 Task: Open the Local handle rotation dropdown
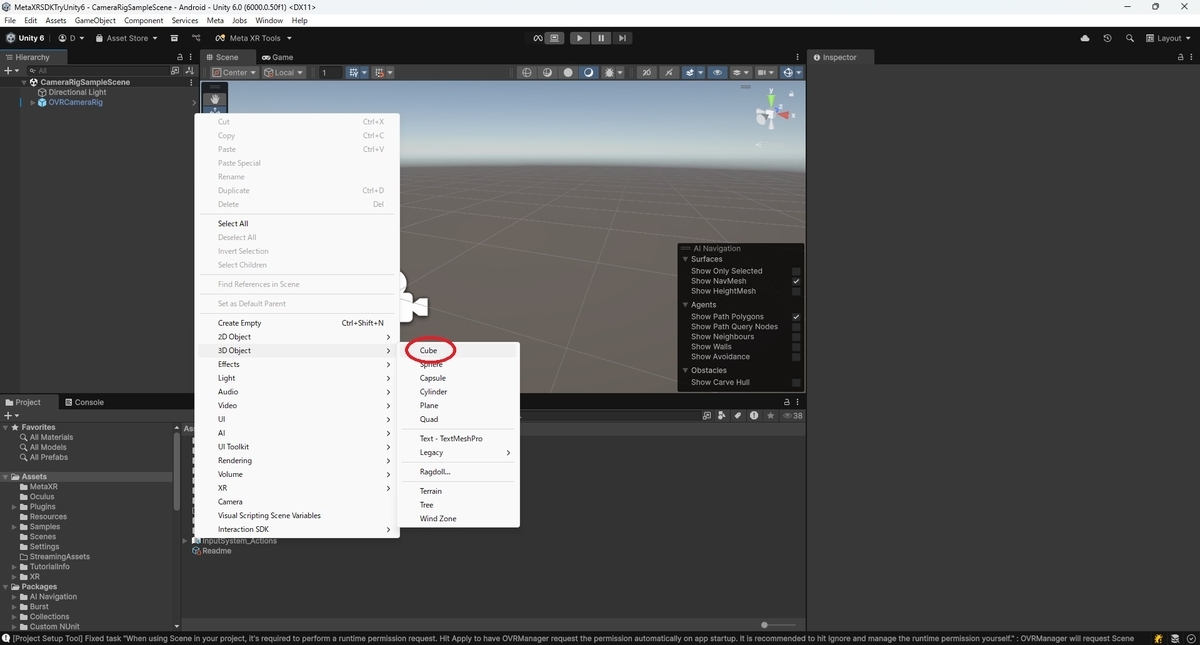point(285,72)
